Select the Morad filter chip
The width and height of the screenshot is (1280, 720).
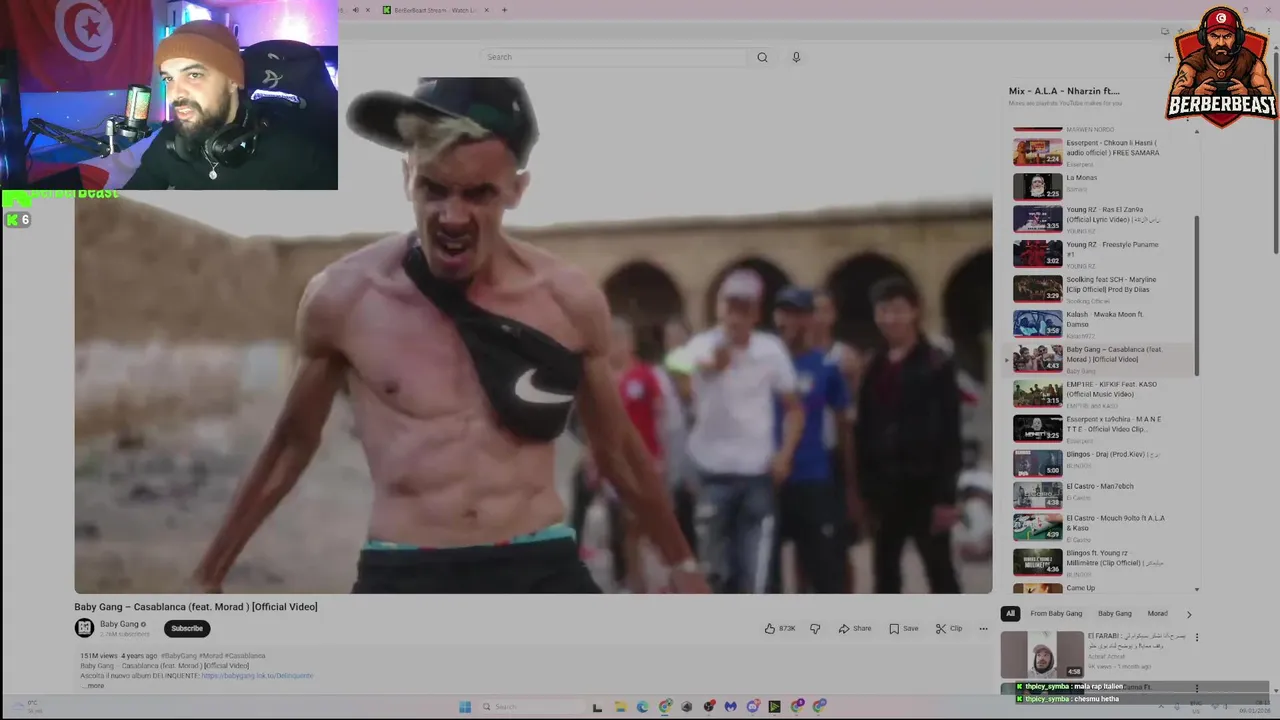click(1157, 613)
